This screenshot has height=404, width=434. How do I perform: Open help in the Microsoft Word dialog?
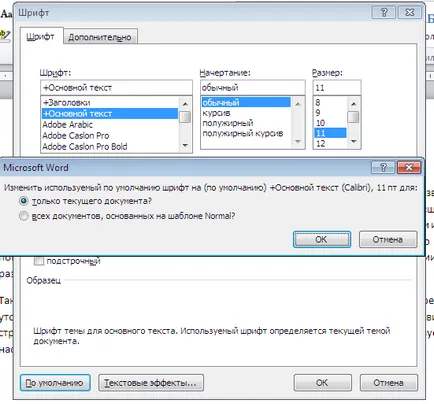point(383,167)
